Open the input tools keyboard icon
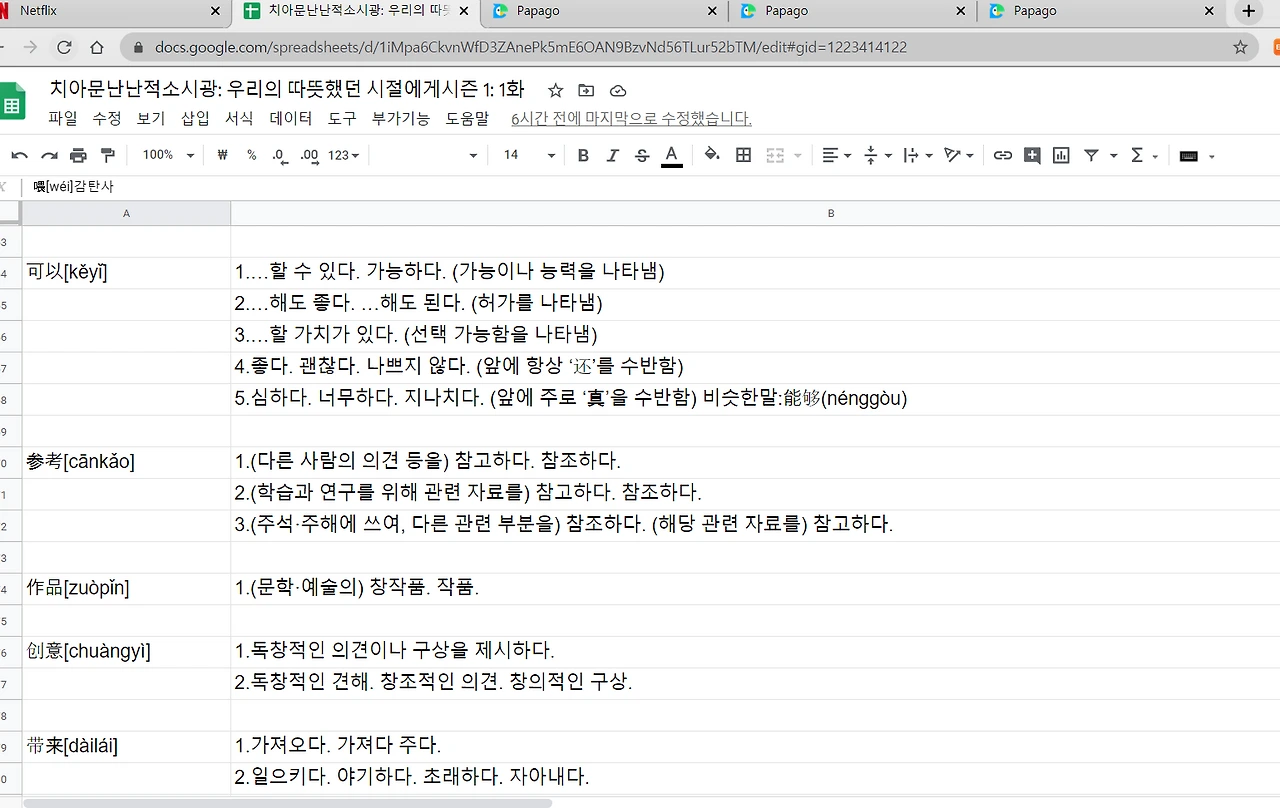 click(1188, 155)
